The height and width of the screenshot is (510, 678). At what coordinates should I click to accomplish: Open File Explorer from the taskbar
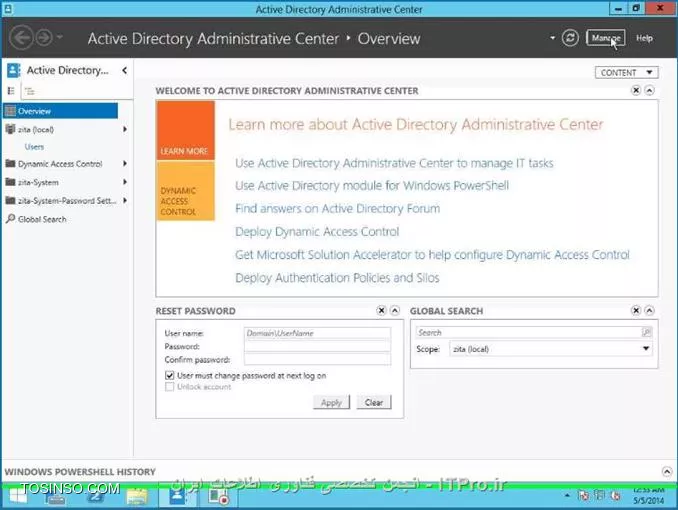137,496
